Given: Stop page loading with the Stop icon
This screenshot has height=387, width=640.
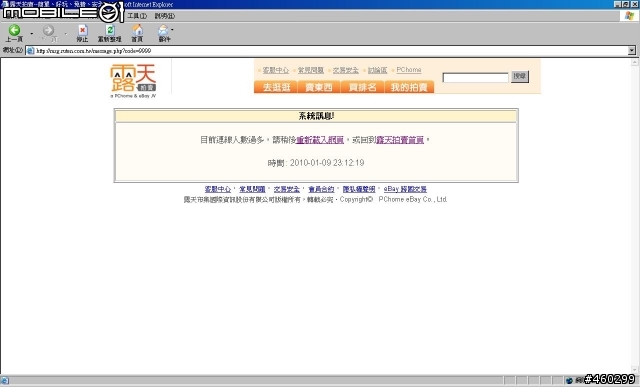Looking at the screenshot, I should click(82, 33).
